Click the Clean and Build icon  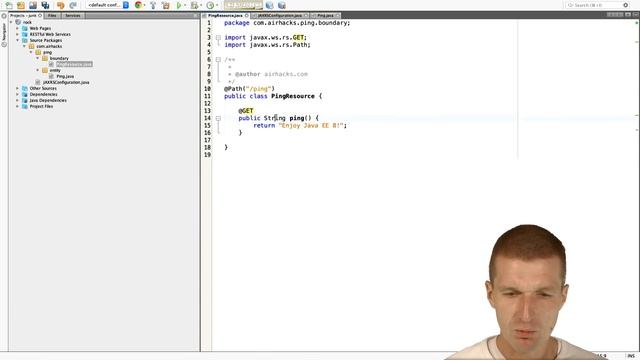point(166,5)
